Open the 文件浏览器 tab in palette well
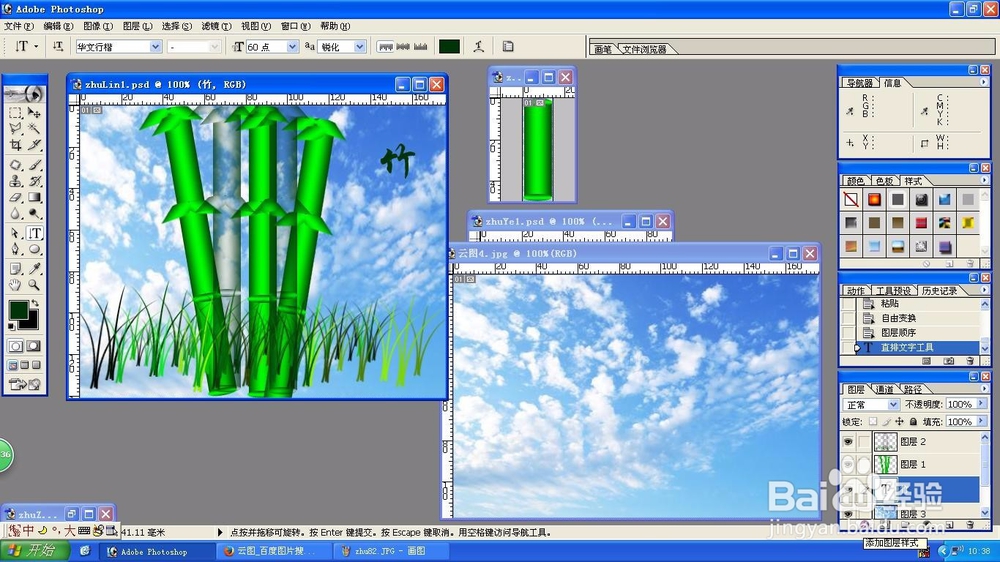The height and width of the screenshot is (562, 1000). click(643, 49)
